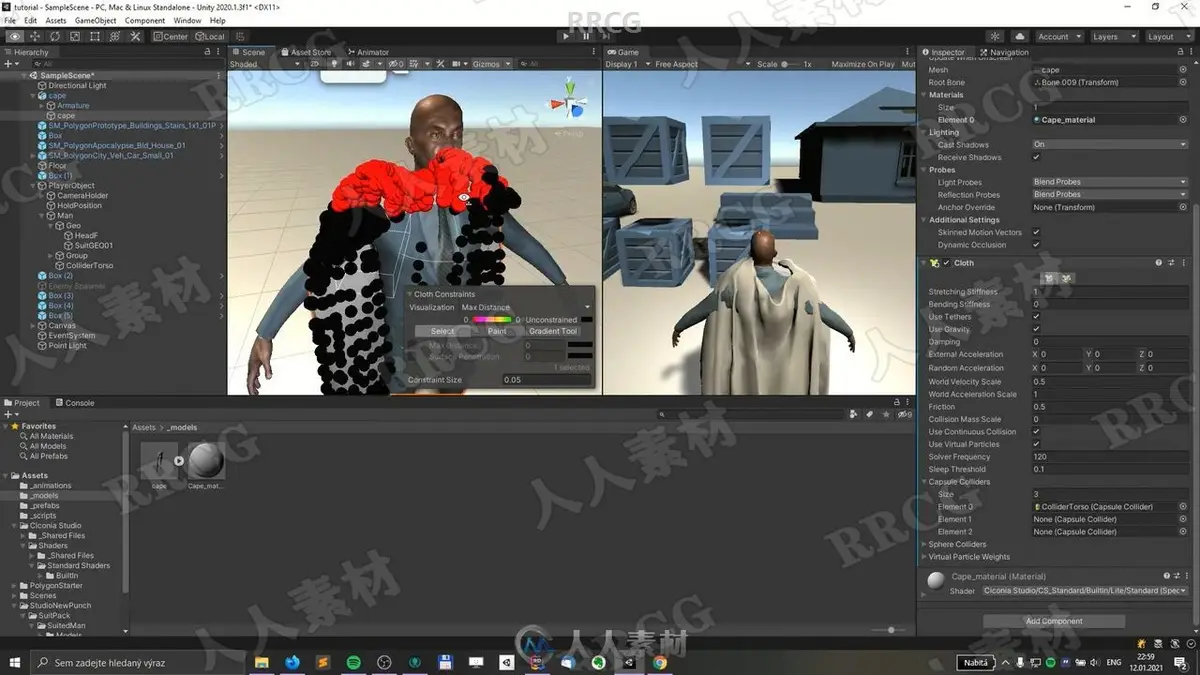Open Light Probes dropdown
Viewport: 1200px width, 675px height.
pos(1109,182)
